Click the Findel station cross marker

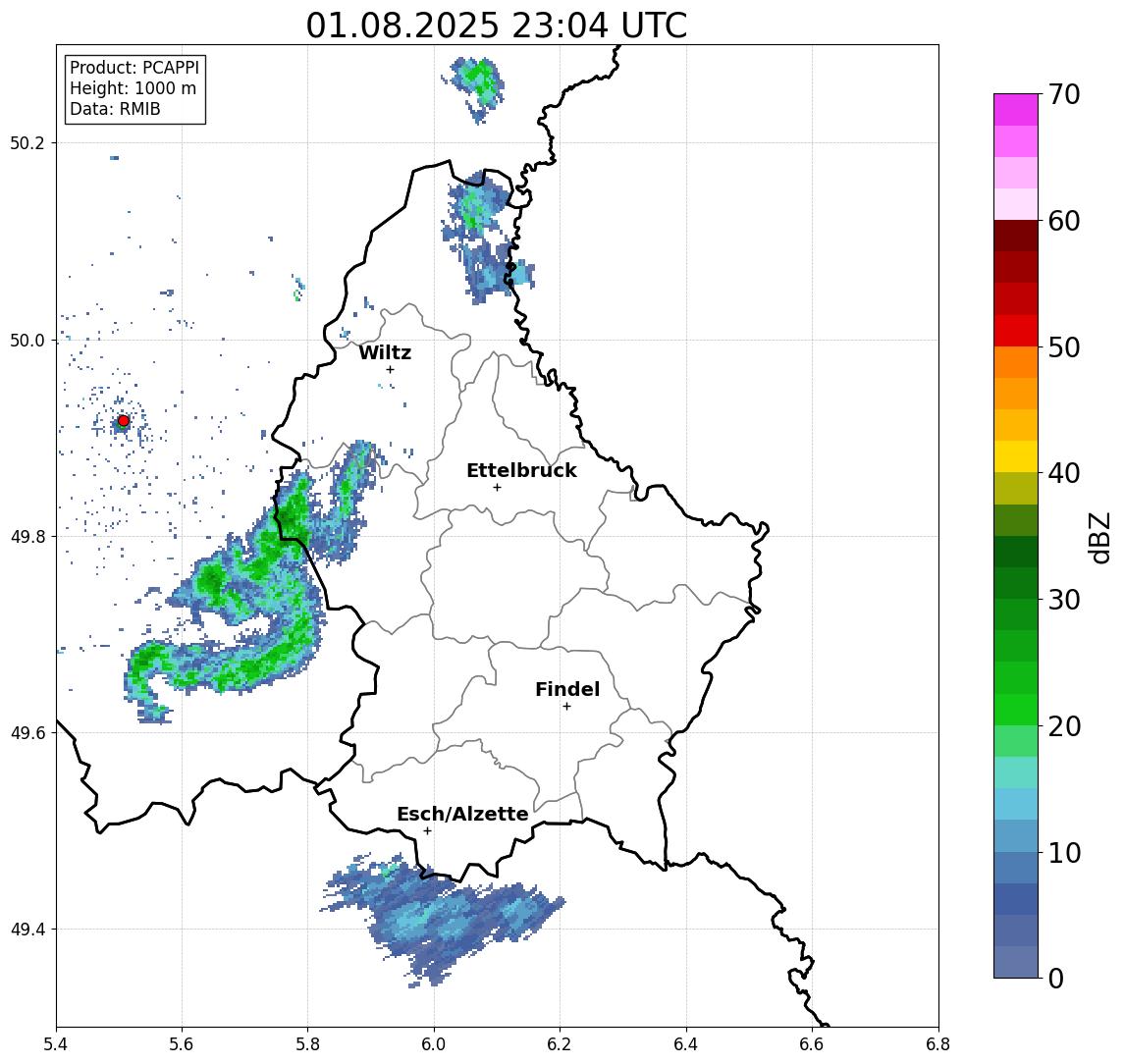[566, 707]
